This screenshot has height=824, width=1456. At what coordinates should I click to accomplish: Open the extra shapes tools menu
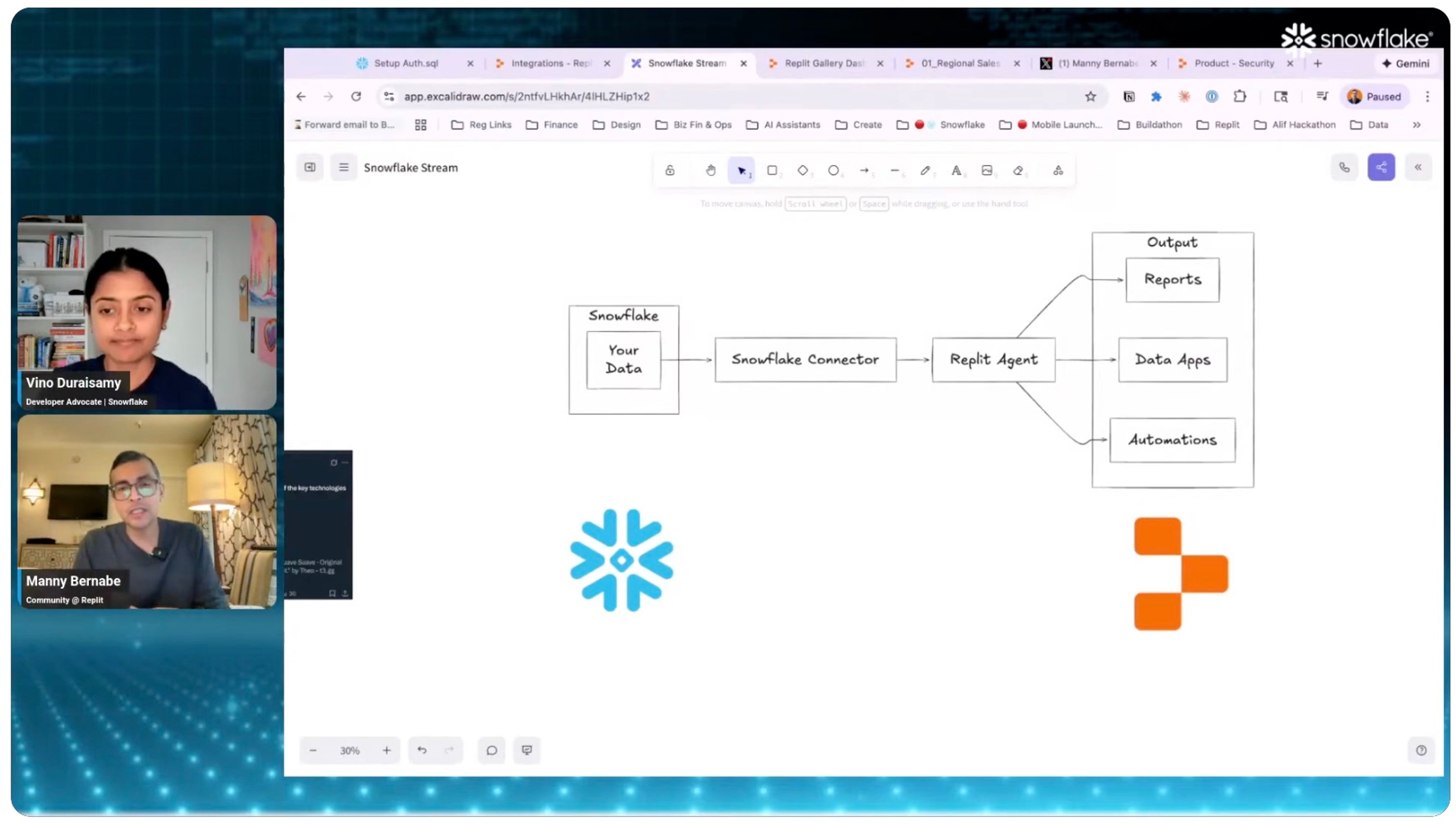point(1057,170)
